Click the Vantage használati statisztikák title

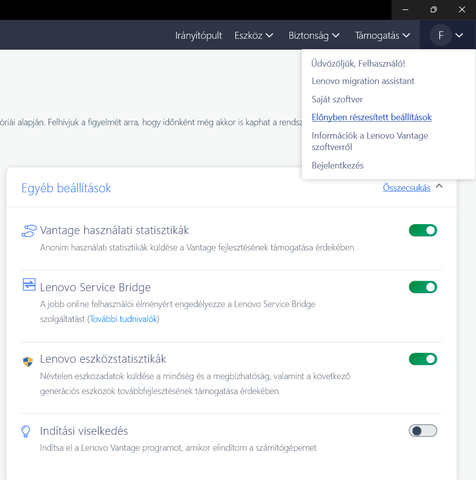click(114, 230)
